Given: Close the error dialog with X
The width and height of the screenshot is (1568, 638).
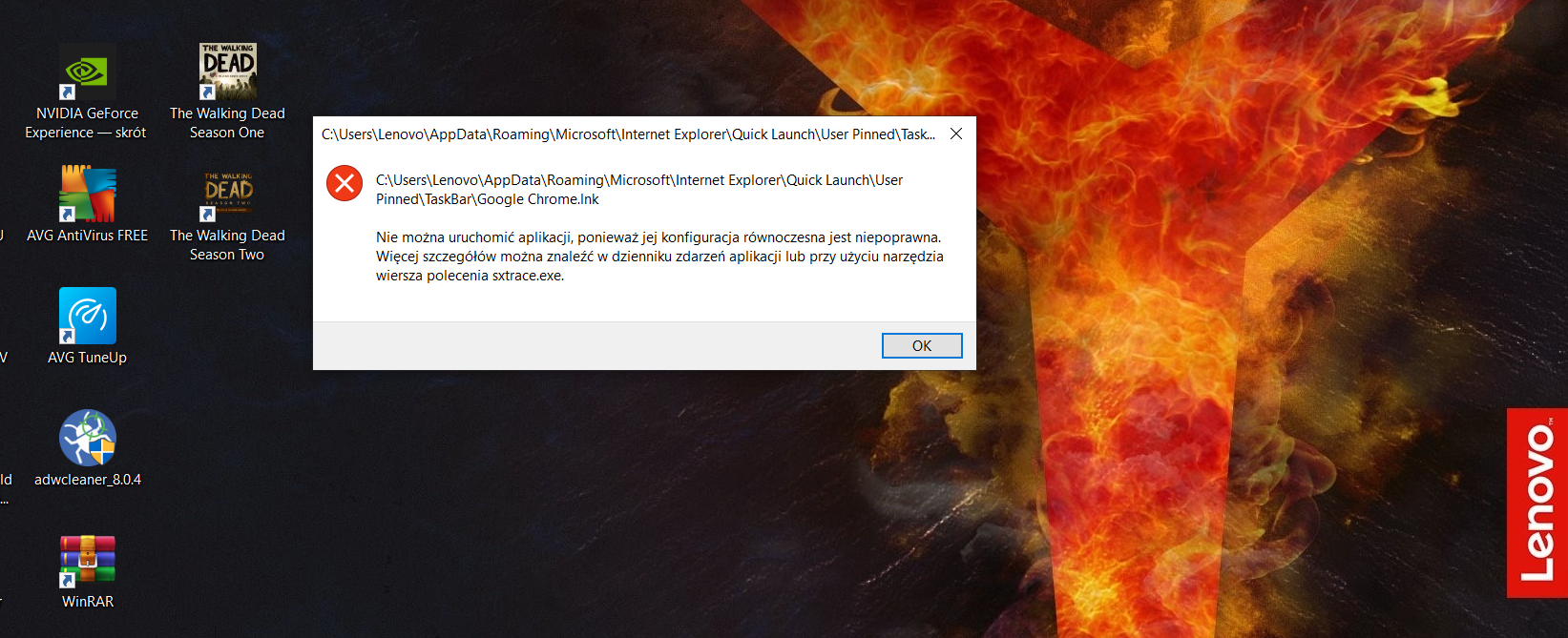Looking at the screenshot, I should pos(956,134).
